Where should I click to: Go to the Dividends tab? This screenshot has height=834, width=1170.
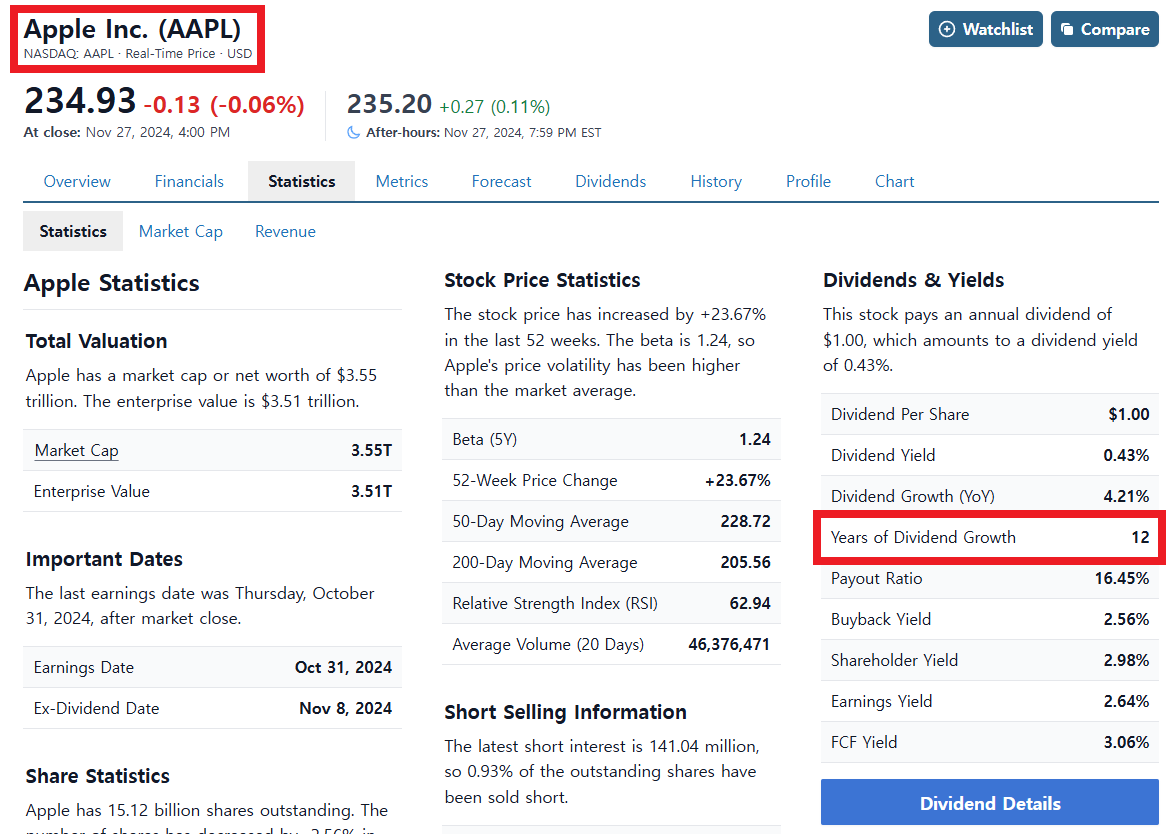pos(610,181)
